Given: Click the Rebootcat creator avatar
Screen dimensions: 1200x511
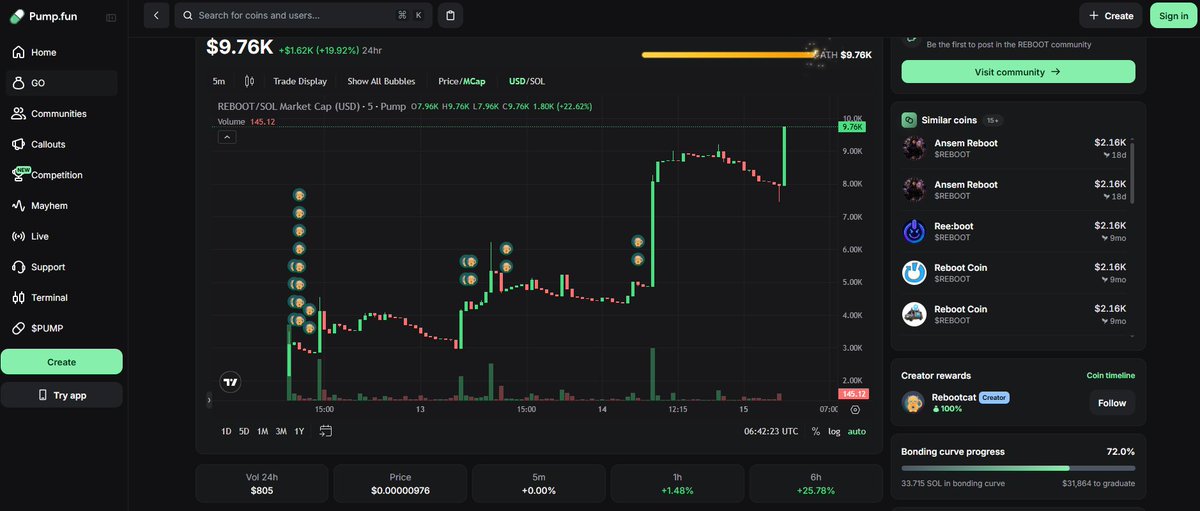Looking at the screenshot, I should 912,402.
